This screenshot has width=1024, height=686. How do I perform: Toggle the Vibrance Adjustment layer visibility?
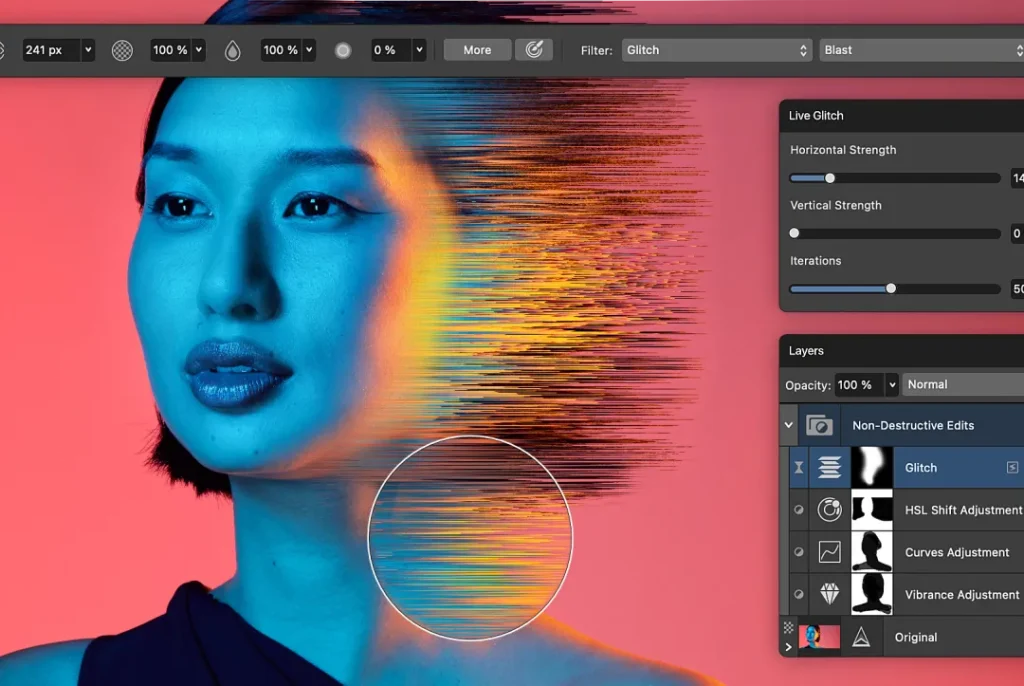pos(797,594)
